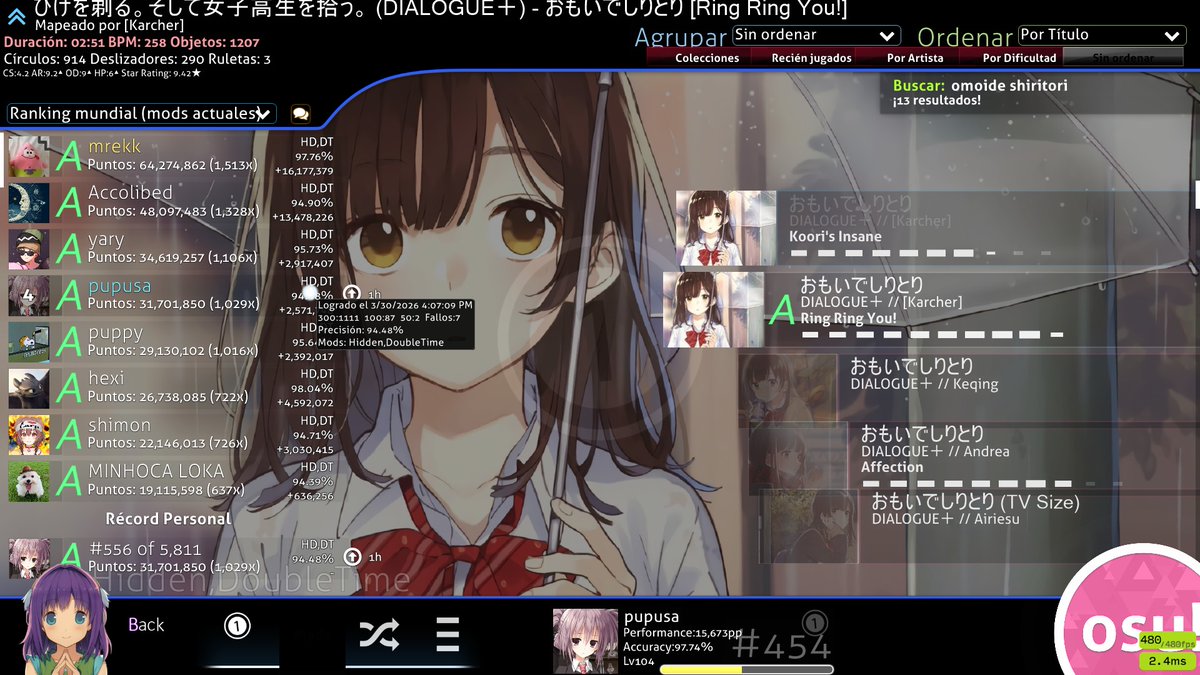Click the 480fps frame counter
This screenshot has height=675, width=1200.
pyautogui.click(x=1166, y=641)
